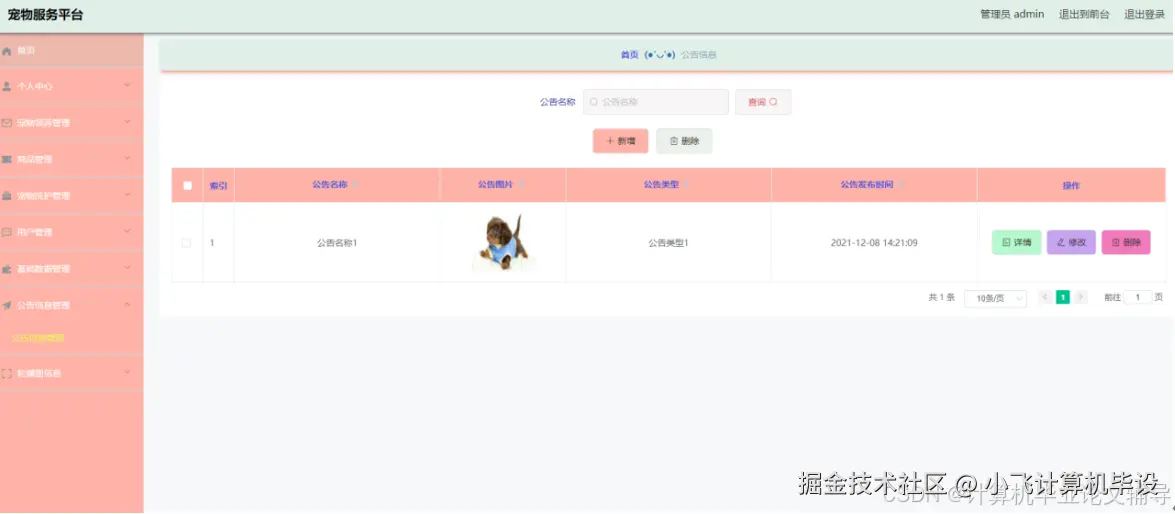Select the yellow 公告信息管理 submenu item
Screen dimensions: 1175x514
tap(38, 338)
